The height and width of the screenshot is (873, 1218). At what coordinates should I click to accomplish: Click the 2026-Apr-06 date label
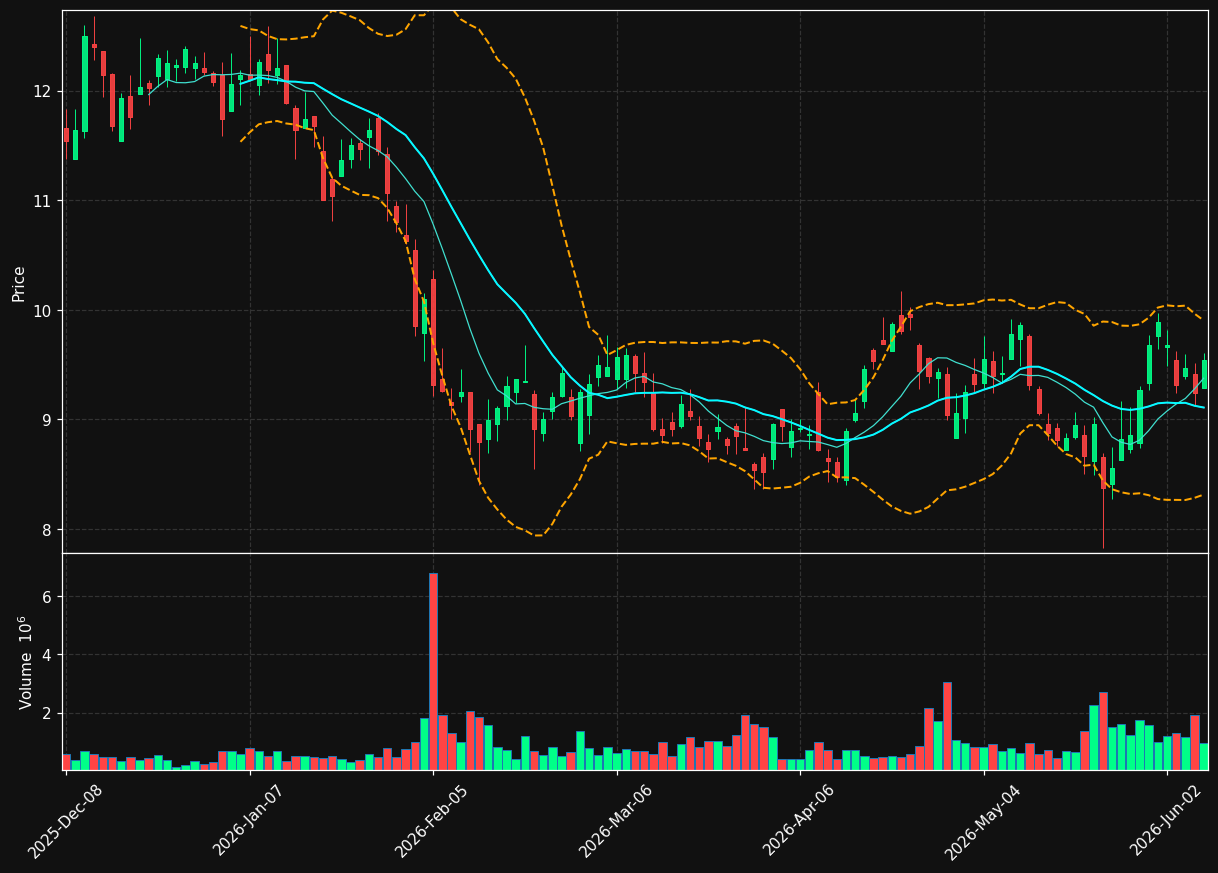point(800,821)
